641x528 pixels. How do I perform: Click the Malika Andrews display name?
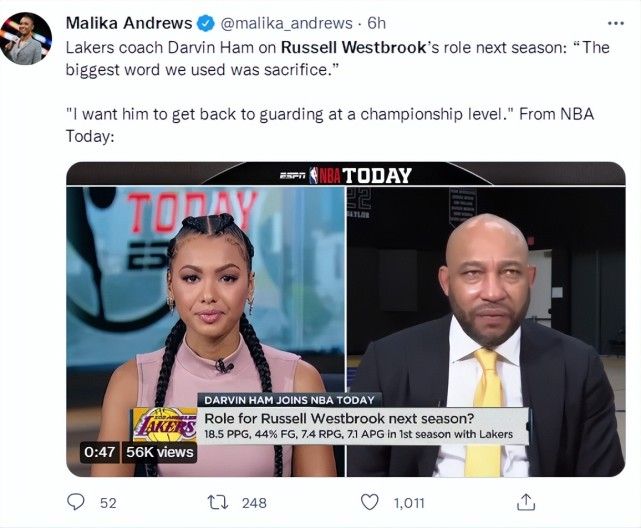pos(129,23)
